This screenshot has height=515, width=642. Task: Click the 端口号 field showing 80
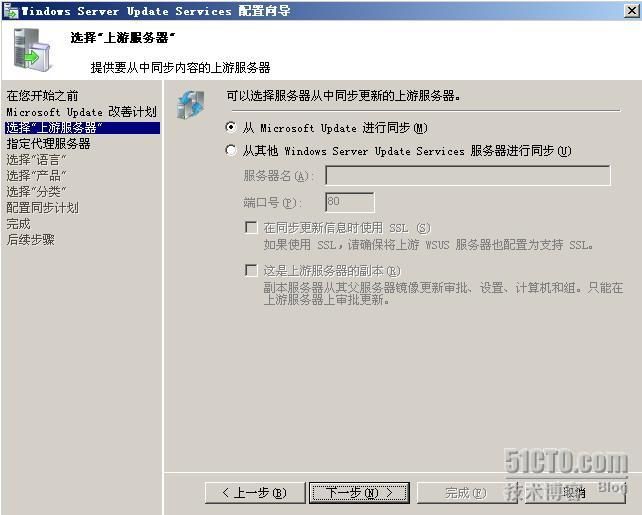tap(350, 202)
